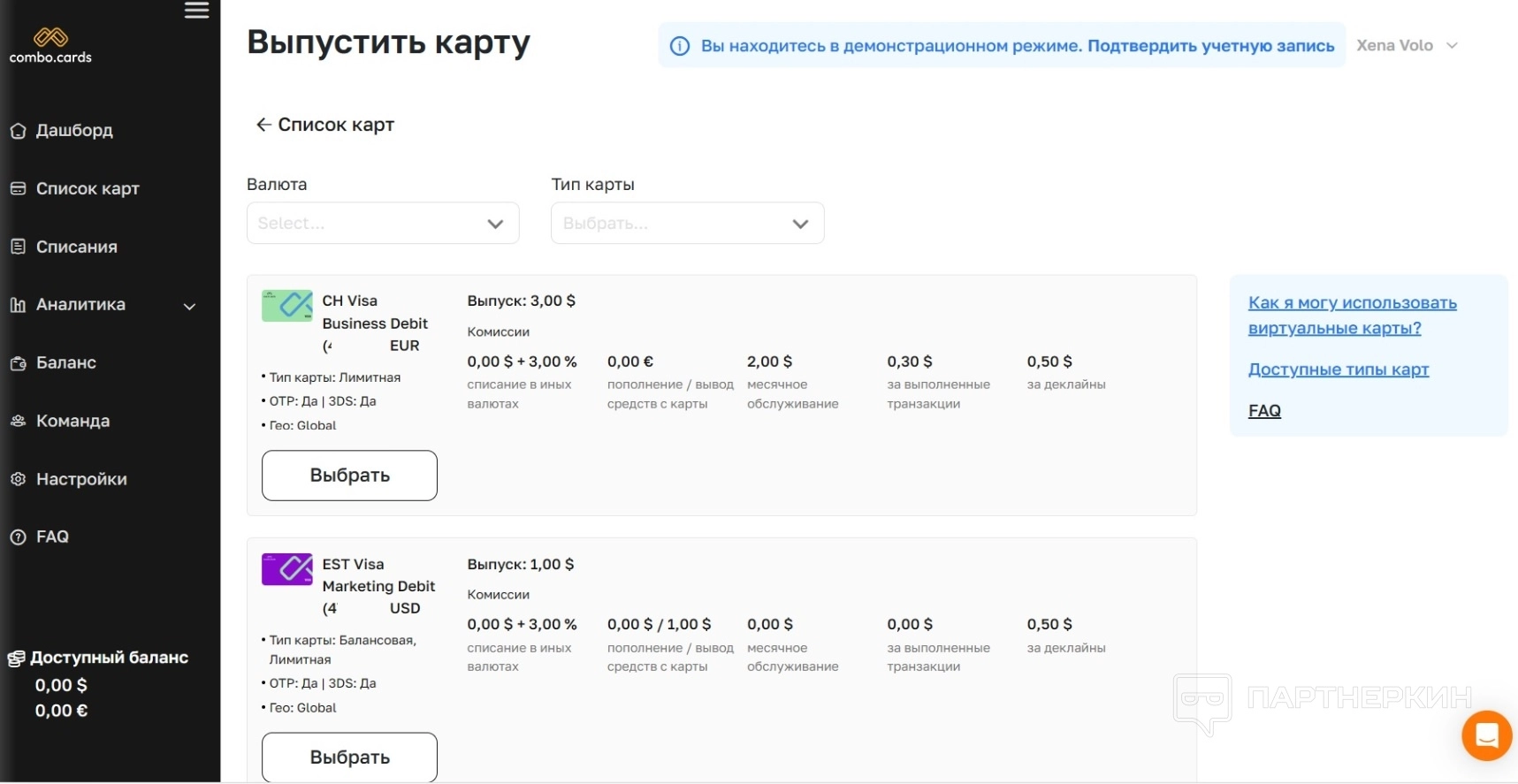
Task: Go to Списания in sidebar
Action: coord(76,247)
